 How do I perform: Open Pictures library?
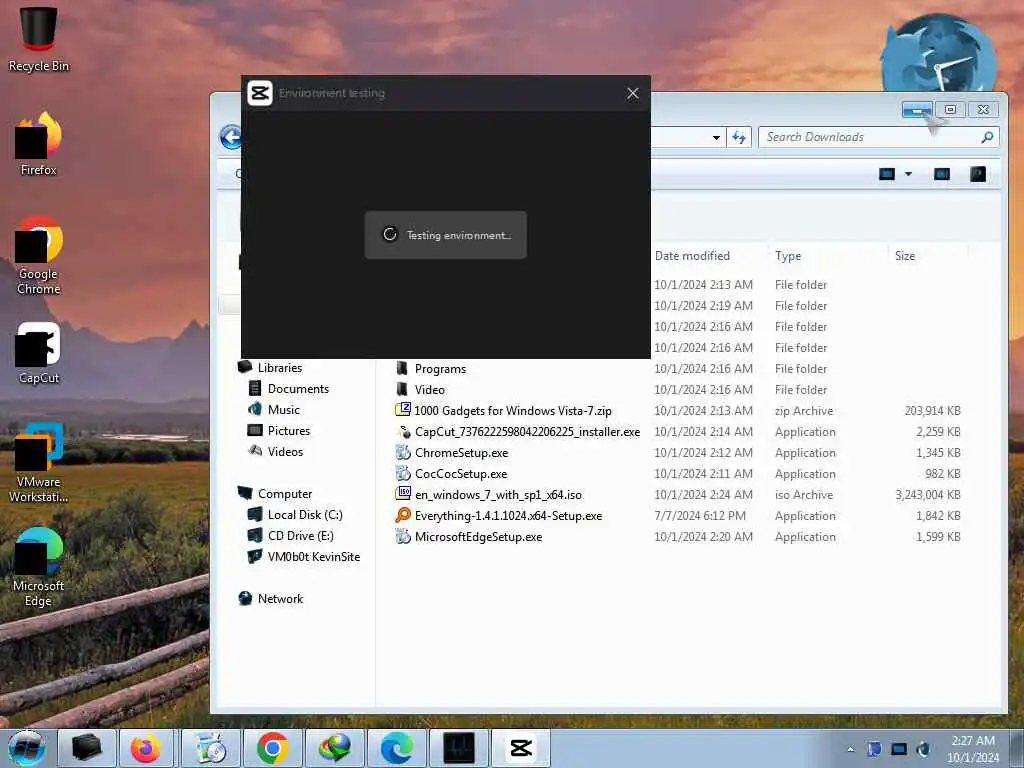pyautogui.click(x=279, y=430)
